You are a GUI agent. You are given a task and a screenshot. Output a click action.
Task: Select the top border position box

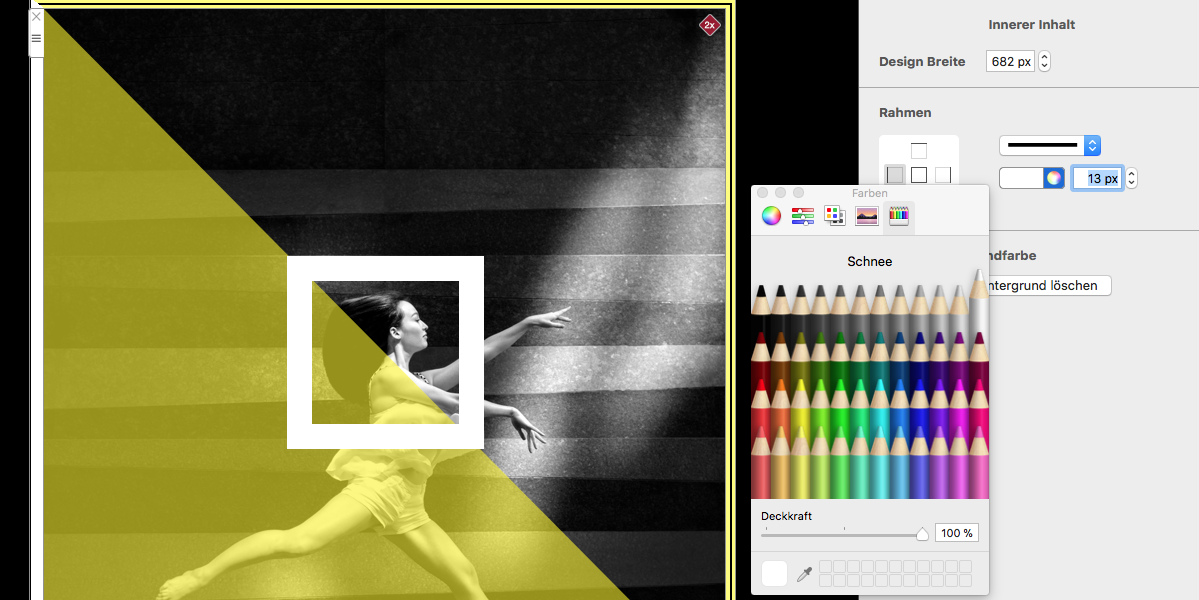click(x=918, y=151)
